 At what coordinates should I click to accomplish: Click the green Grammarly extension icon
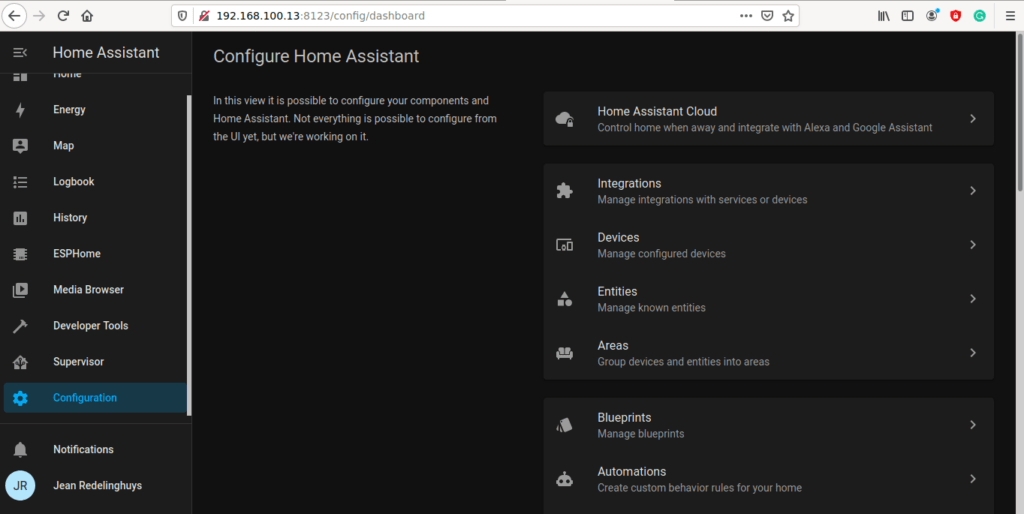(980, 16)
